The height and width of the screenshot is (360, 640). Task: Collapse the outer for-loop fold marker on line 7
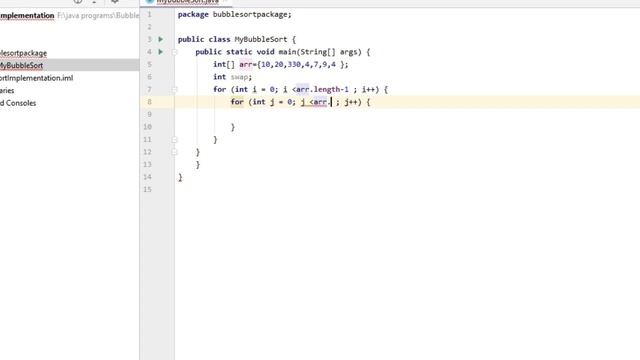click(x=174, y=89)
